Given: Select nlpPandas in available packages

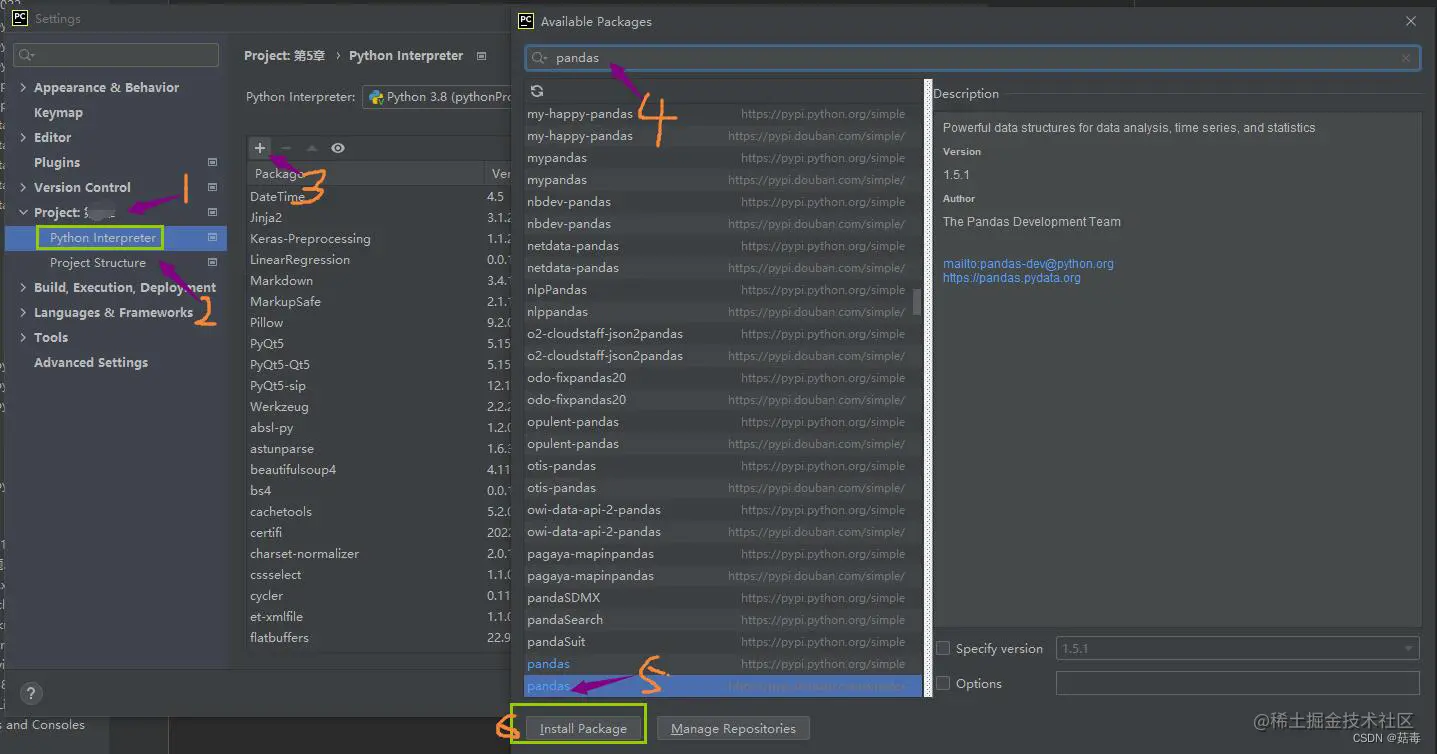Looking at the screenshot, I should 716,290.
